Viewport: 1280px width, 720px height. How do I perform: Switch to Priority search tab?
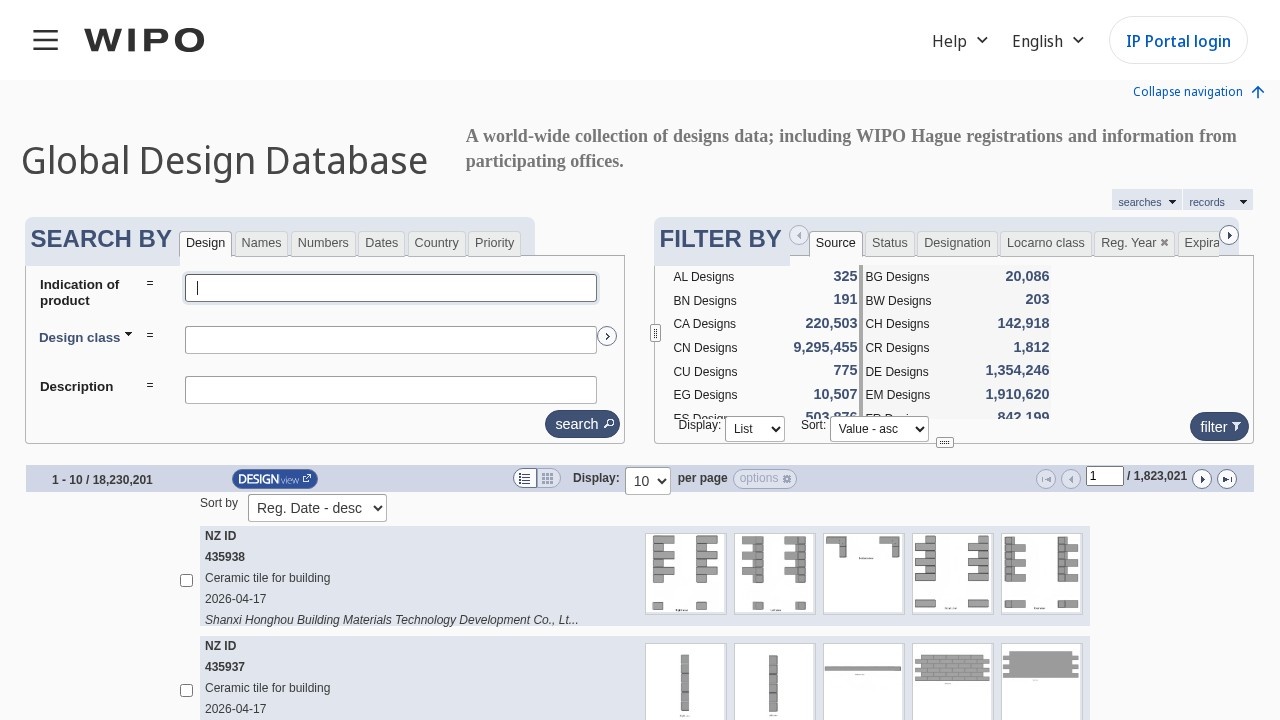pyautogui.click(x=494, y=243)
